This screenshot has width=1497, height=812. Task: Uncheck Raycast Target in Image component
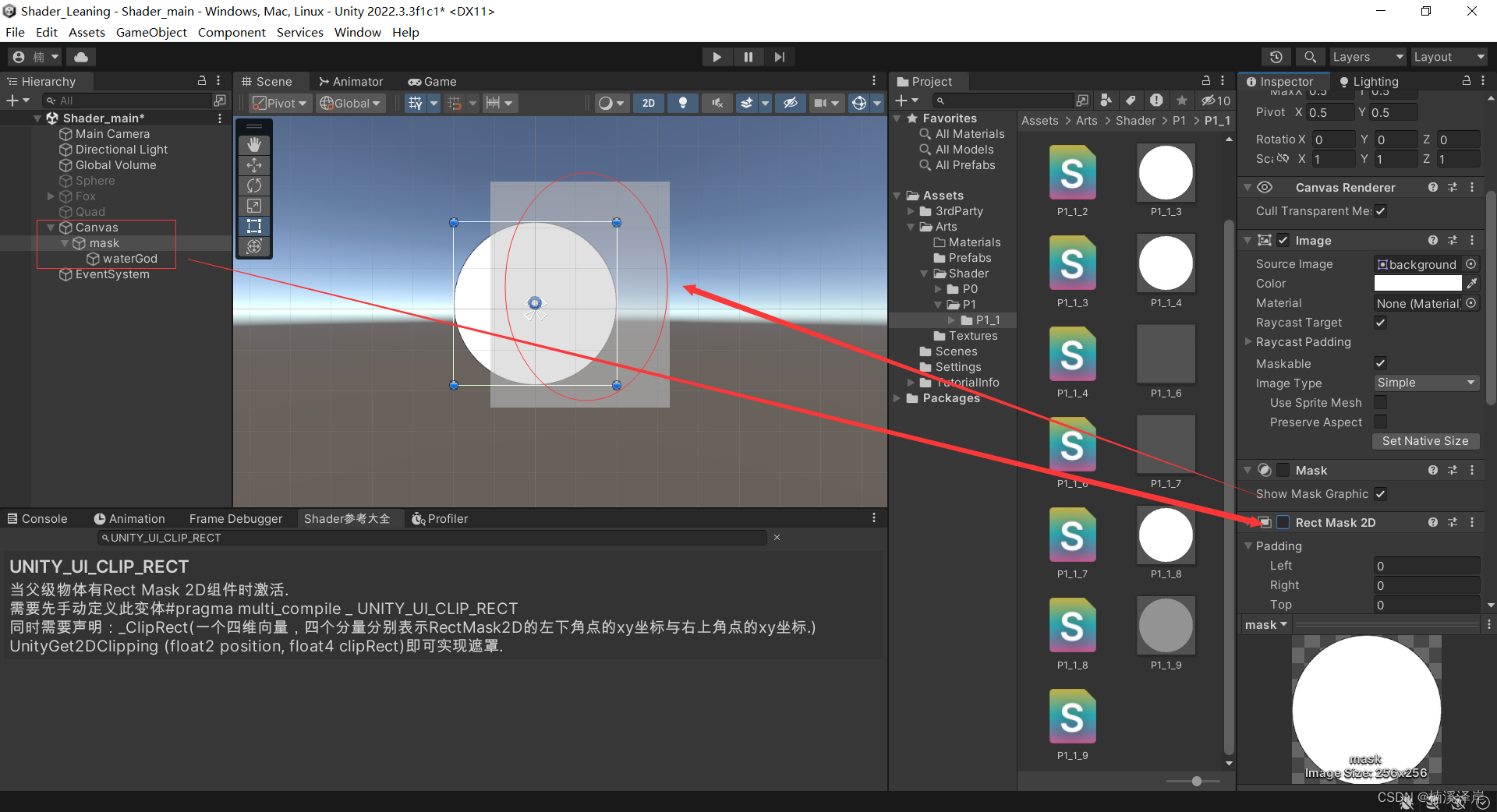point(1380,323)
